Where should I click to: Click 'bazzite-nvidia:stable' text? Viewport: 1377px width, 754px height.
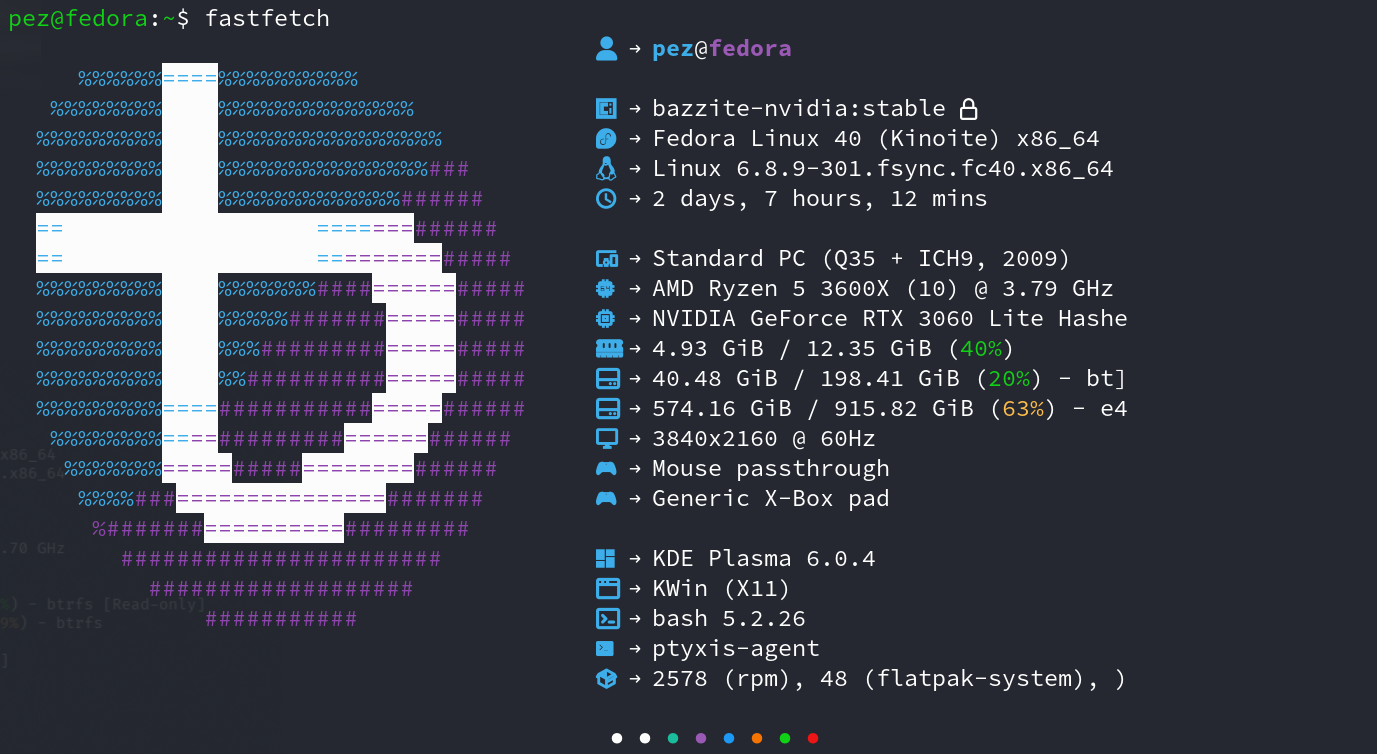(x=799, y=108)
